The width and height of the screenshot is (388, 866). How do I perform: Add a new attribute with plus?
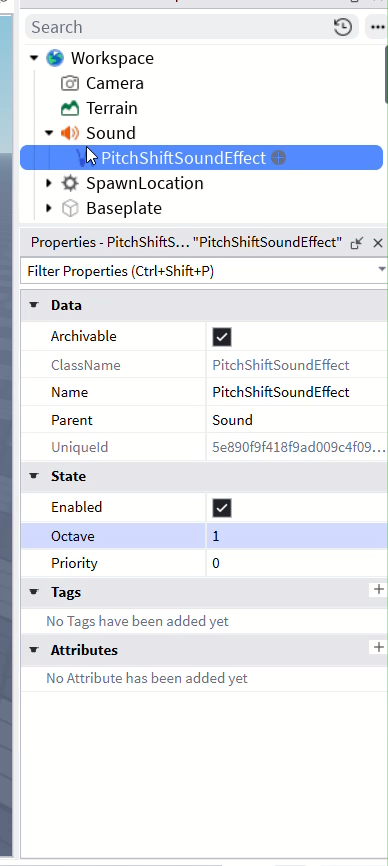tap(378, 647)
